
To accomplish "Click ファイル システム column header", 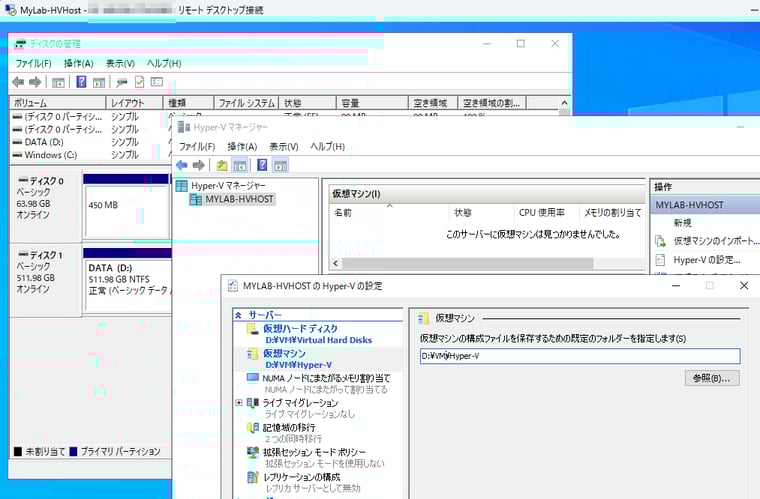I will point(246,103).
